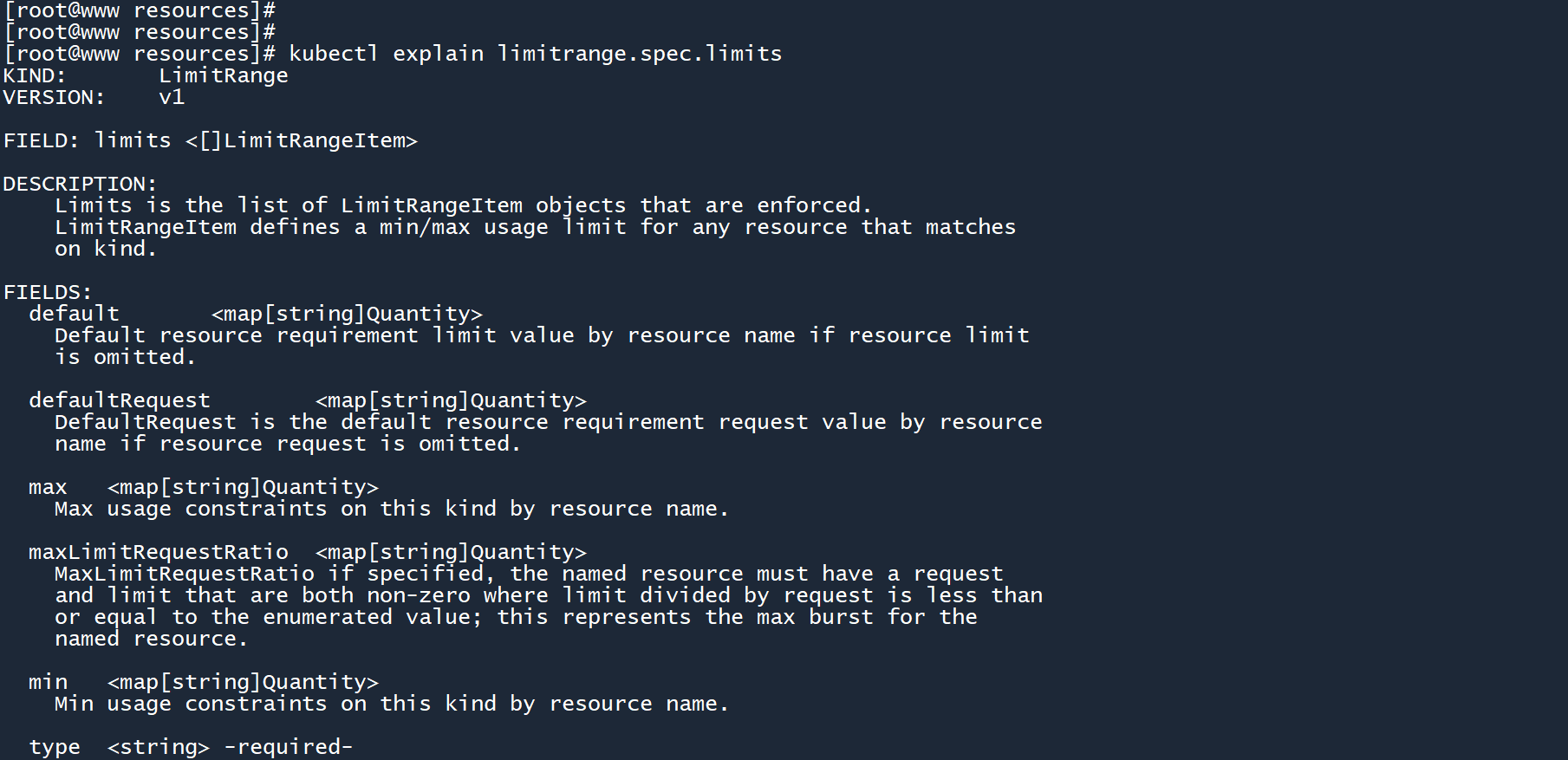The width and height of the screenshot is (1568, 760).
Task: Click the 'max' field name
Action: [x=48, y=487]
